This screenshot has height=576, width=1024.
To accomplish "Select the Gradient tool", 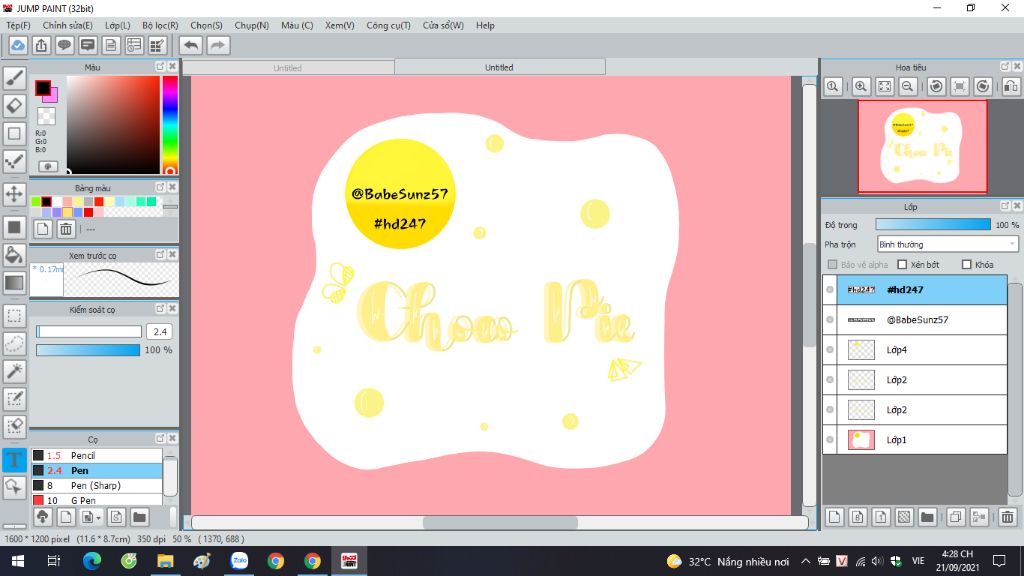I will [x=14, y=283].
